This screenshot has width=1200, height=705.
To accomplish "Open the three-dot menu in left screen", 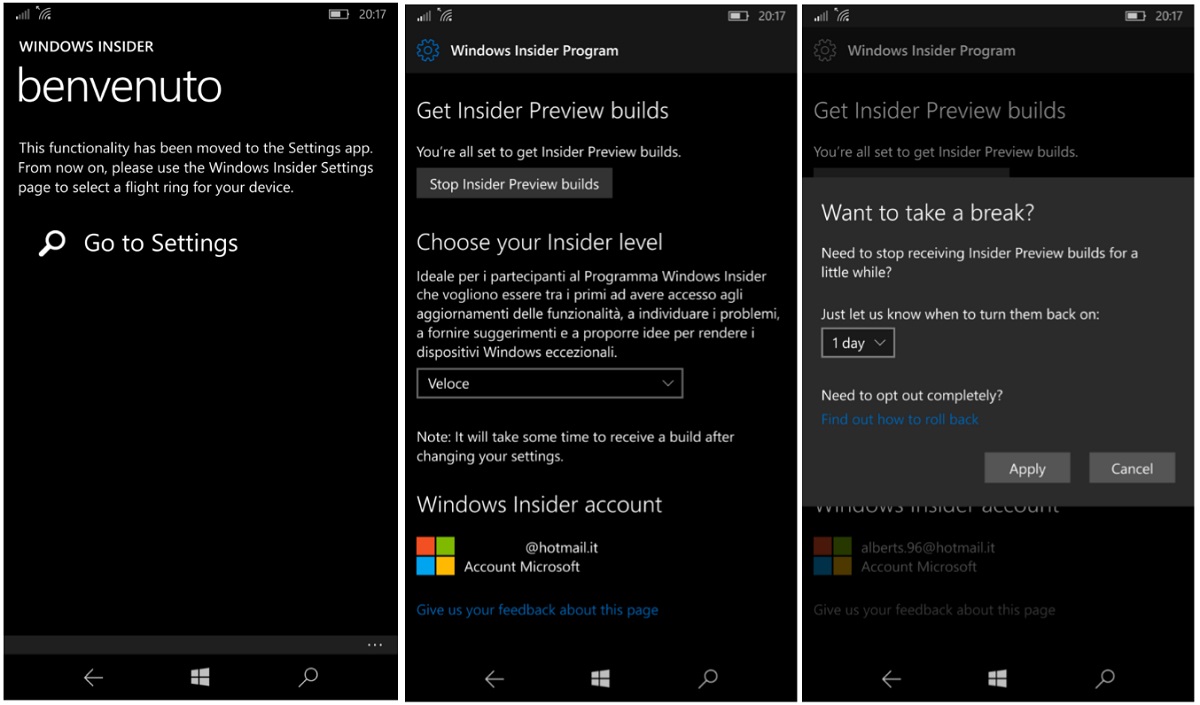I will click(375, 645).
